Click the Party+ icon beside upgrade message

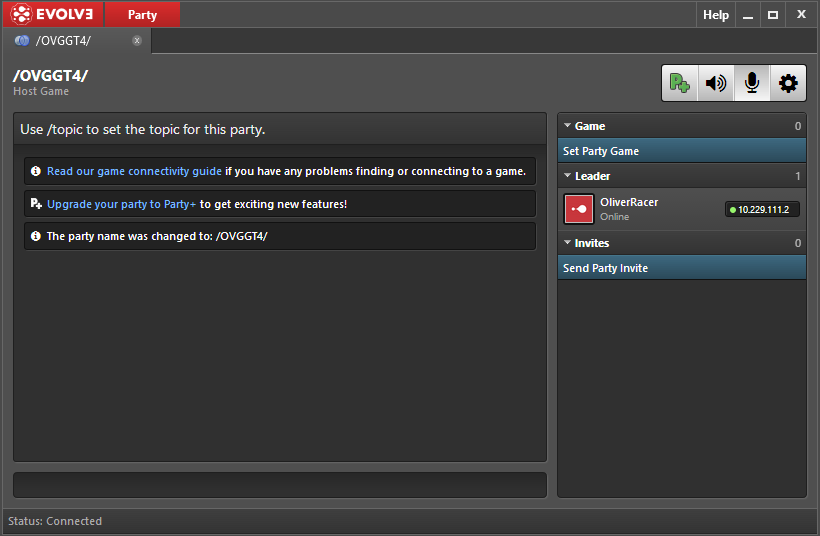tap(36, 204)
